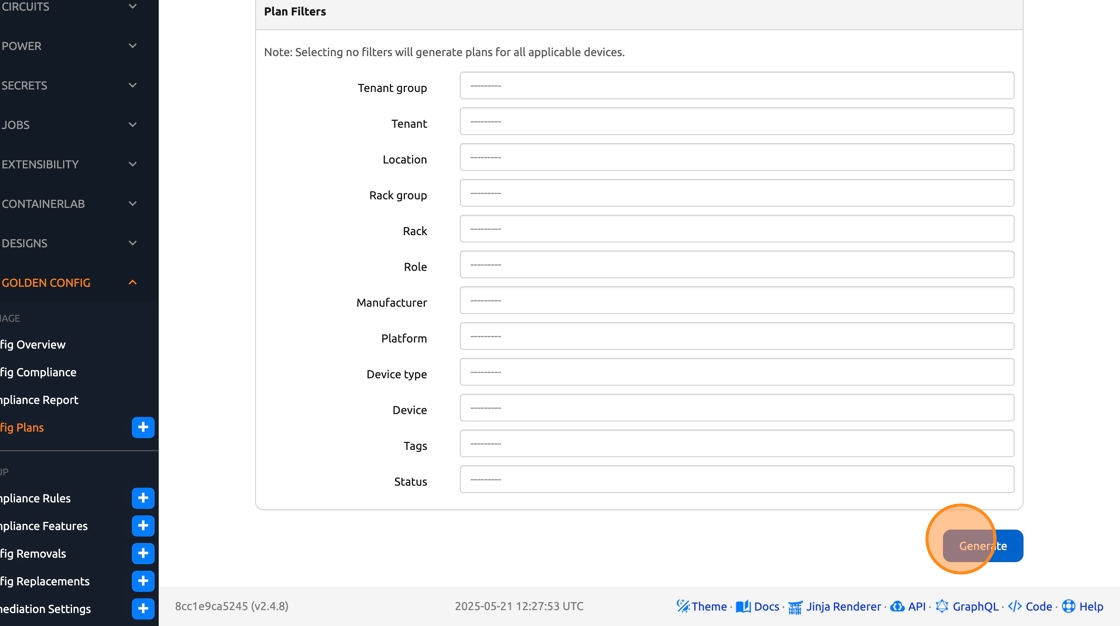
Task: Open the Platform filter dropdown
Action: (x=736, y=337)
